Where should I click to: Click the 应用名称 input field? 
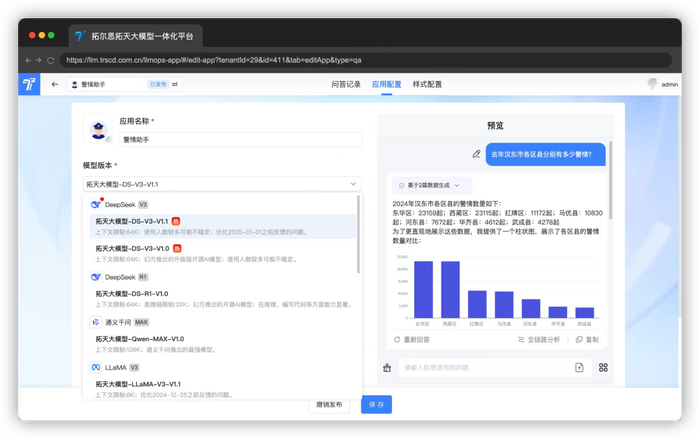click(x=241, y=140)
